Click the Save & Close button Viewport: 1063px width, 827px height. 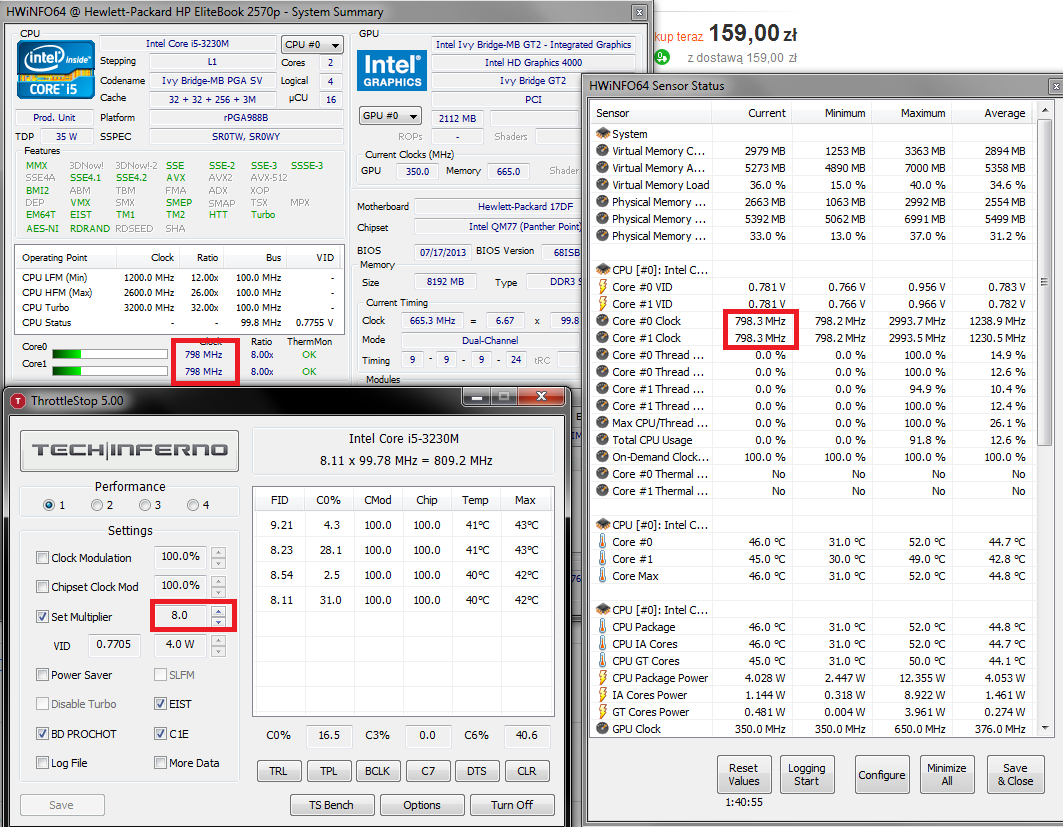click(1015, 774)
